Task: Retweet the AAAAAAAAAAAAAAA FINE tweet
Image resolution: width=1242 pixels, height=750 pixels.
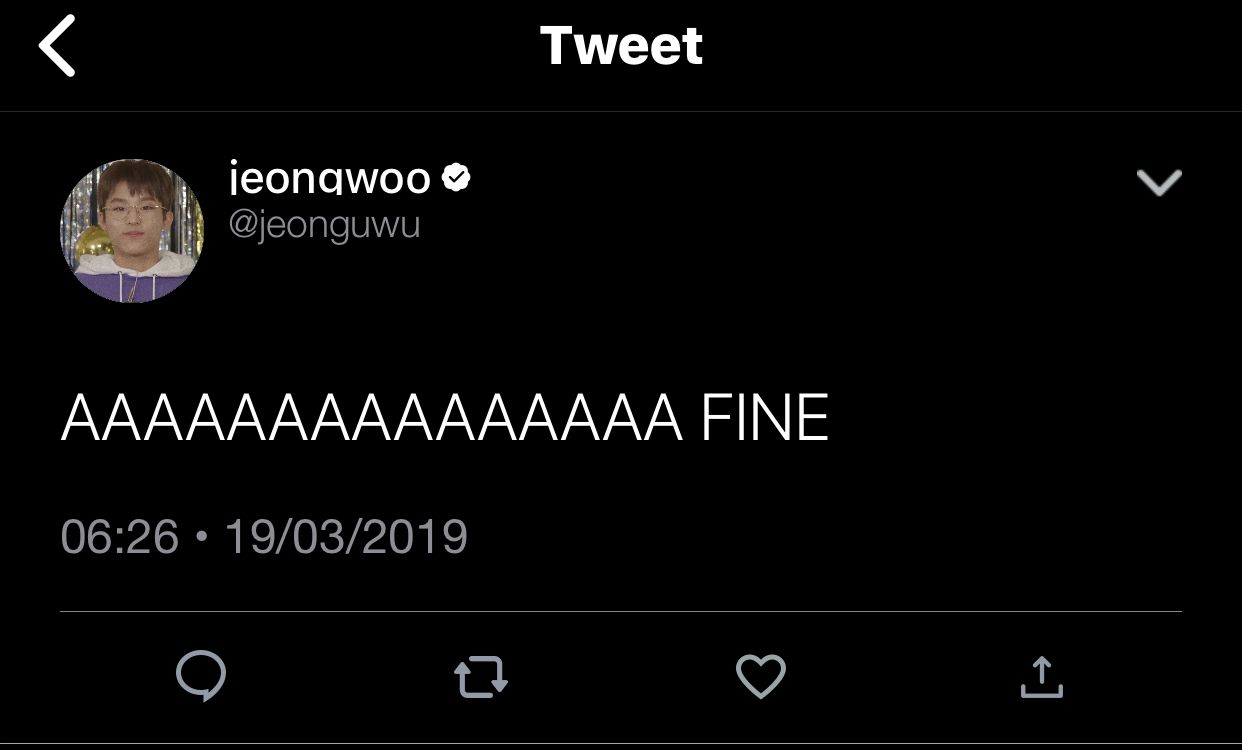Action: pyautogui.click(x=481, y=677)
